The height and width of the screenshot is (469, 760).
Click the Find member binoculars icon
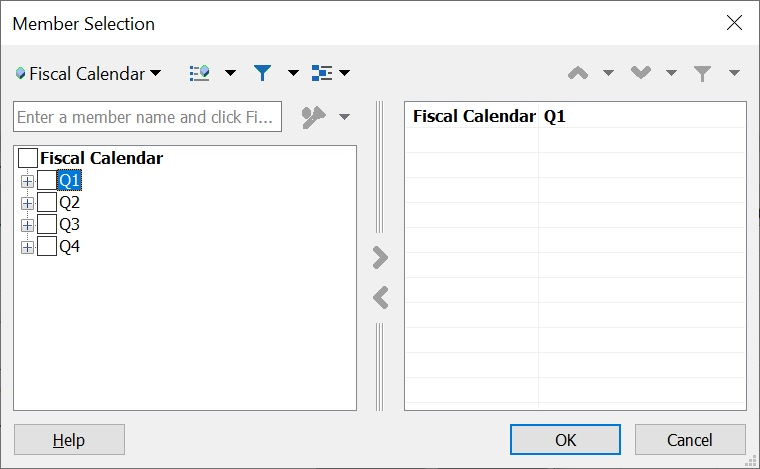[x=314, y=117]
